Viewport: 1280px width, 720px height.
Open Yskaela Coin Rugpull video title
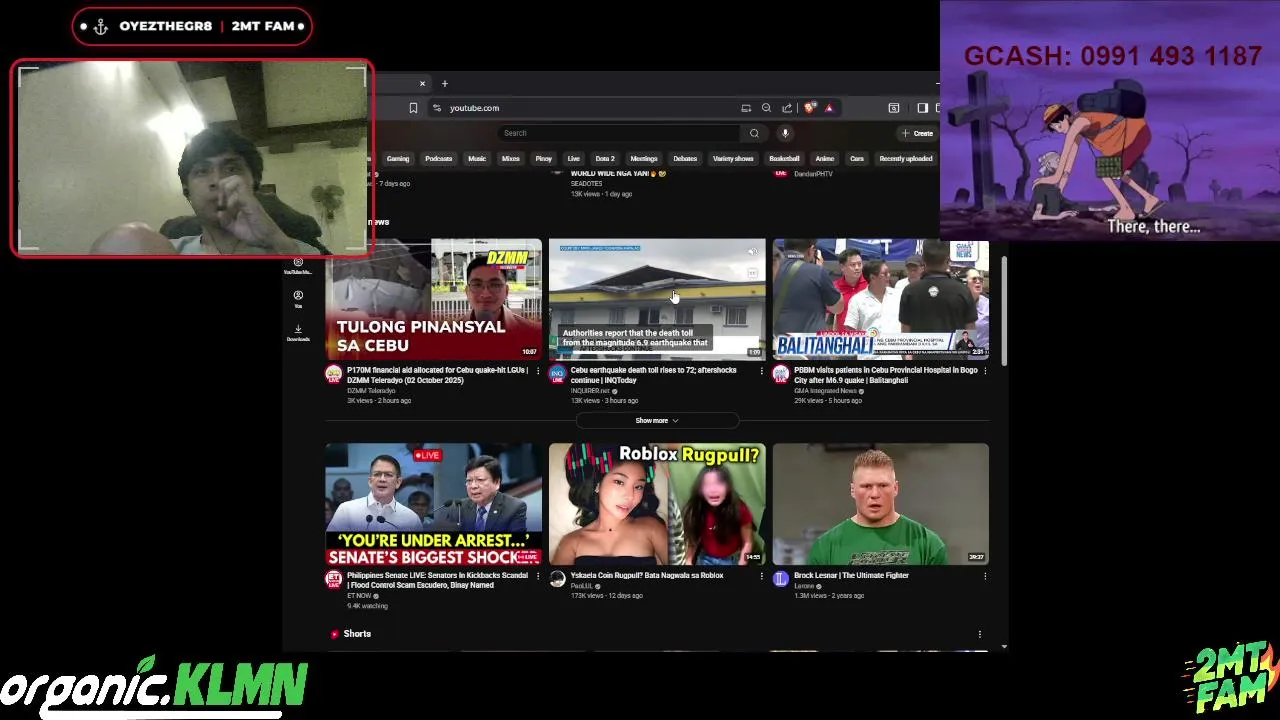tap(647, 576)
